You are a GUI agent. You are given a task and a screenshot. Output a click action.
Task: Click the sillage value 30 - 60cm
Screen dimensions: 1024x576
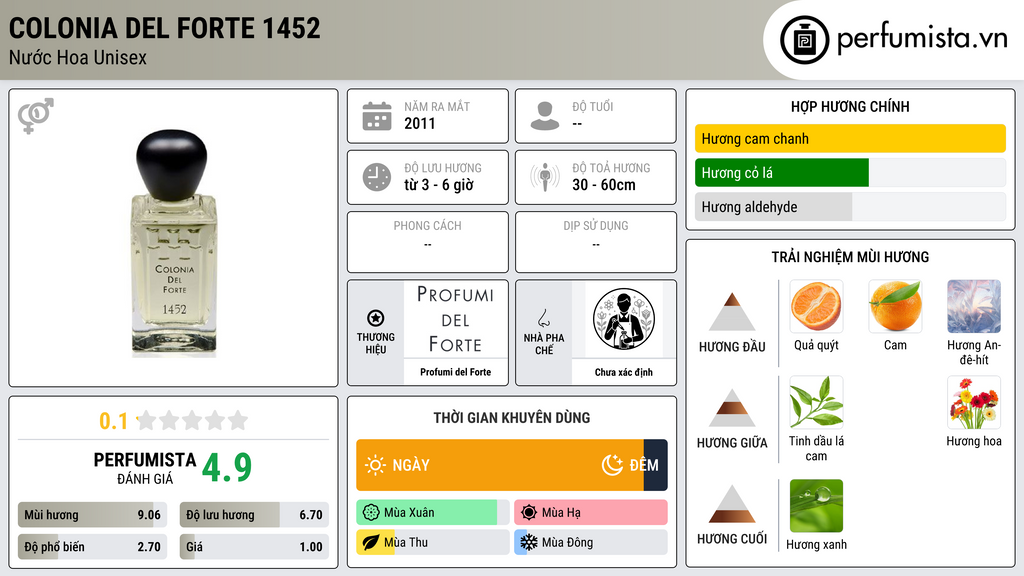603,185
